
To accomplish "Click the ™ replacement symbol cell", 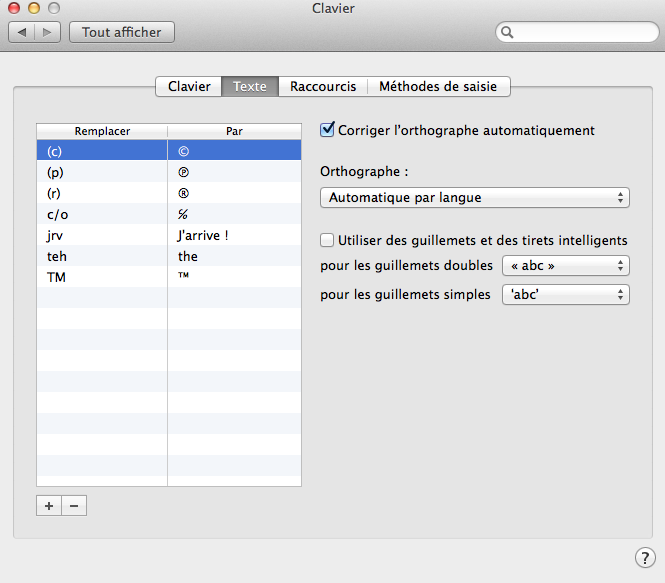I will (235, 277).
